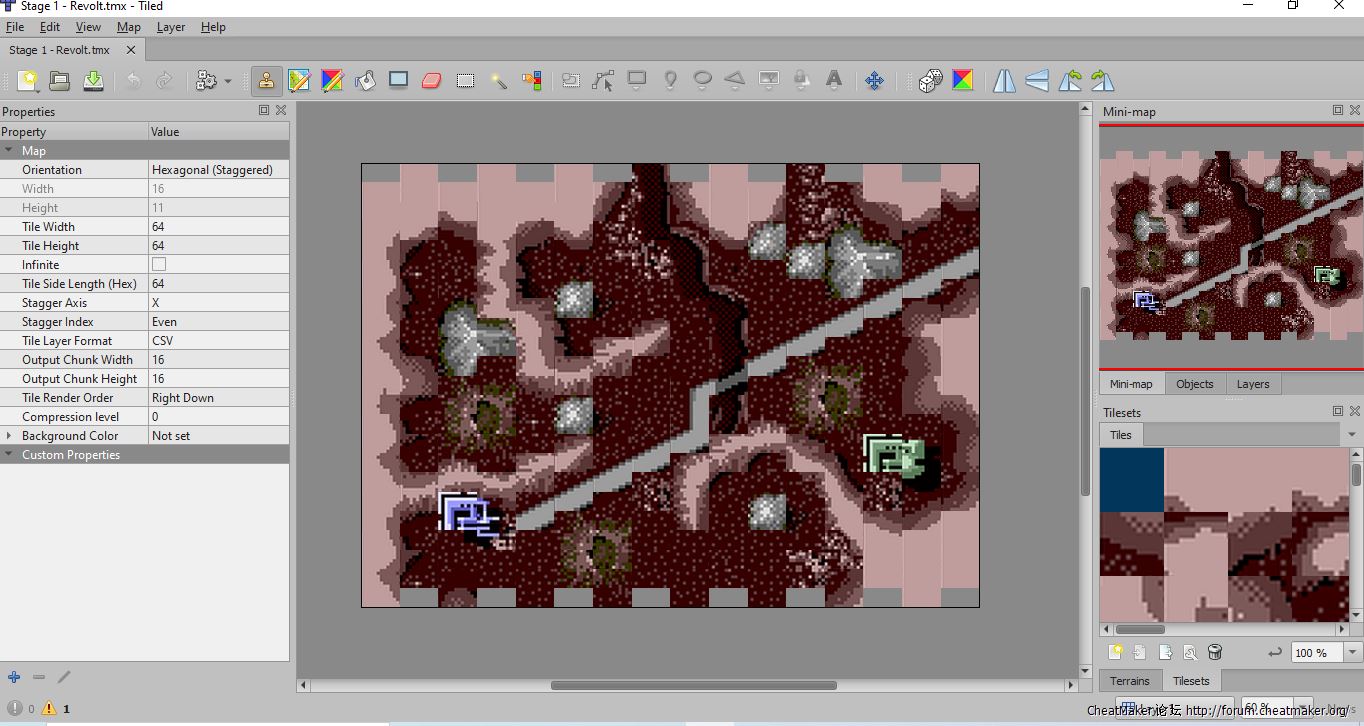The image size is (1364, 726).
Task: Pick the Eraser tool
Action: coord(431,81)
